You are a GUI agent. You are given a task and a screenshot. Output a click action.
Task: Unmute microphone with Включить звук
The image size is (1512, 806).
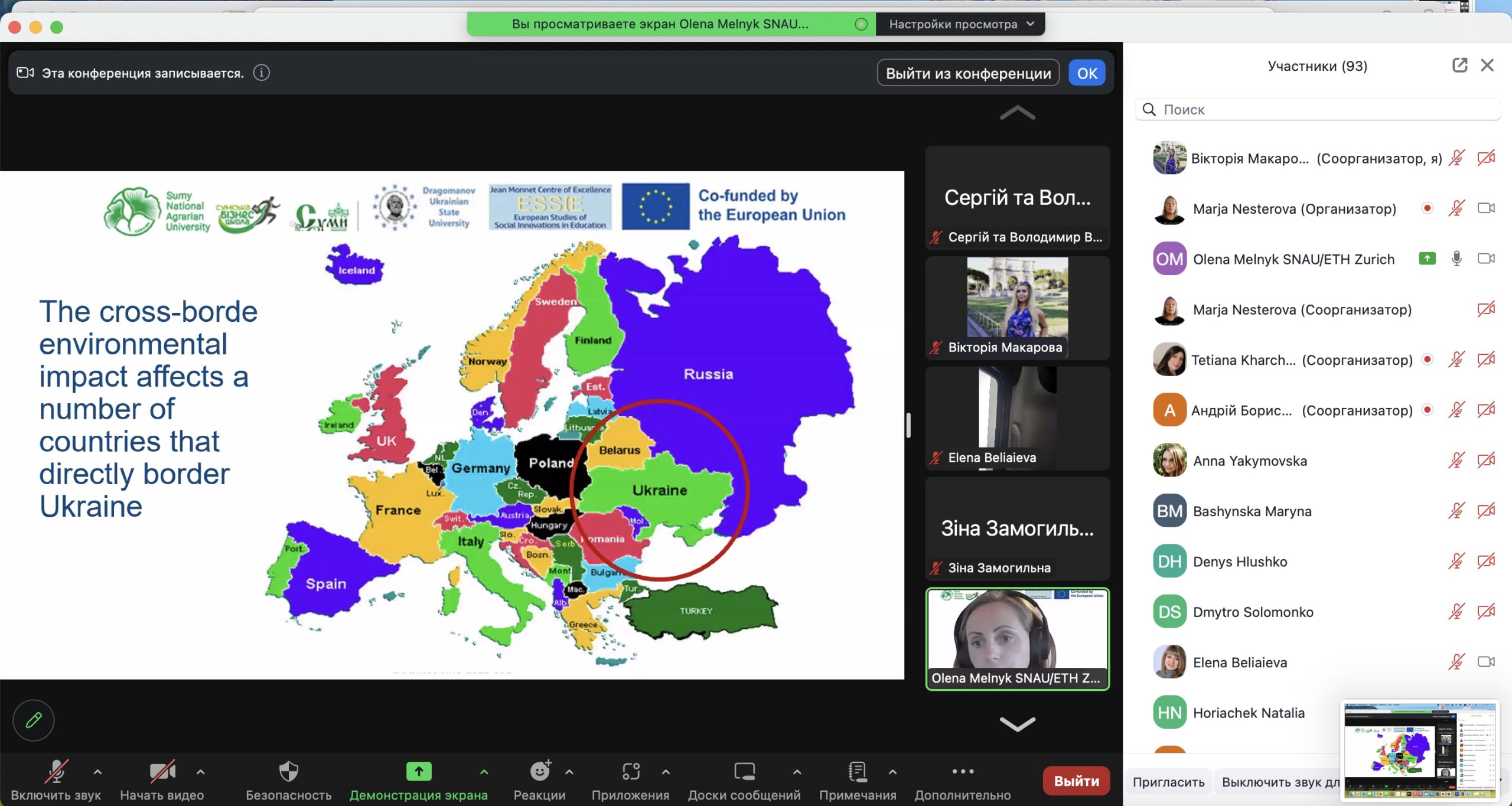[56, 771]
